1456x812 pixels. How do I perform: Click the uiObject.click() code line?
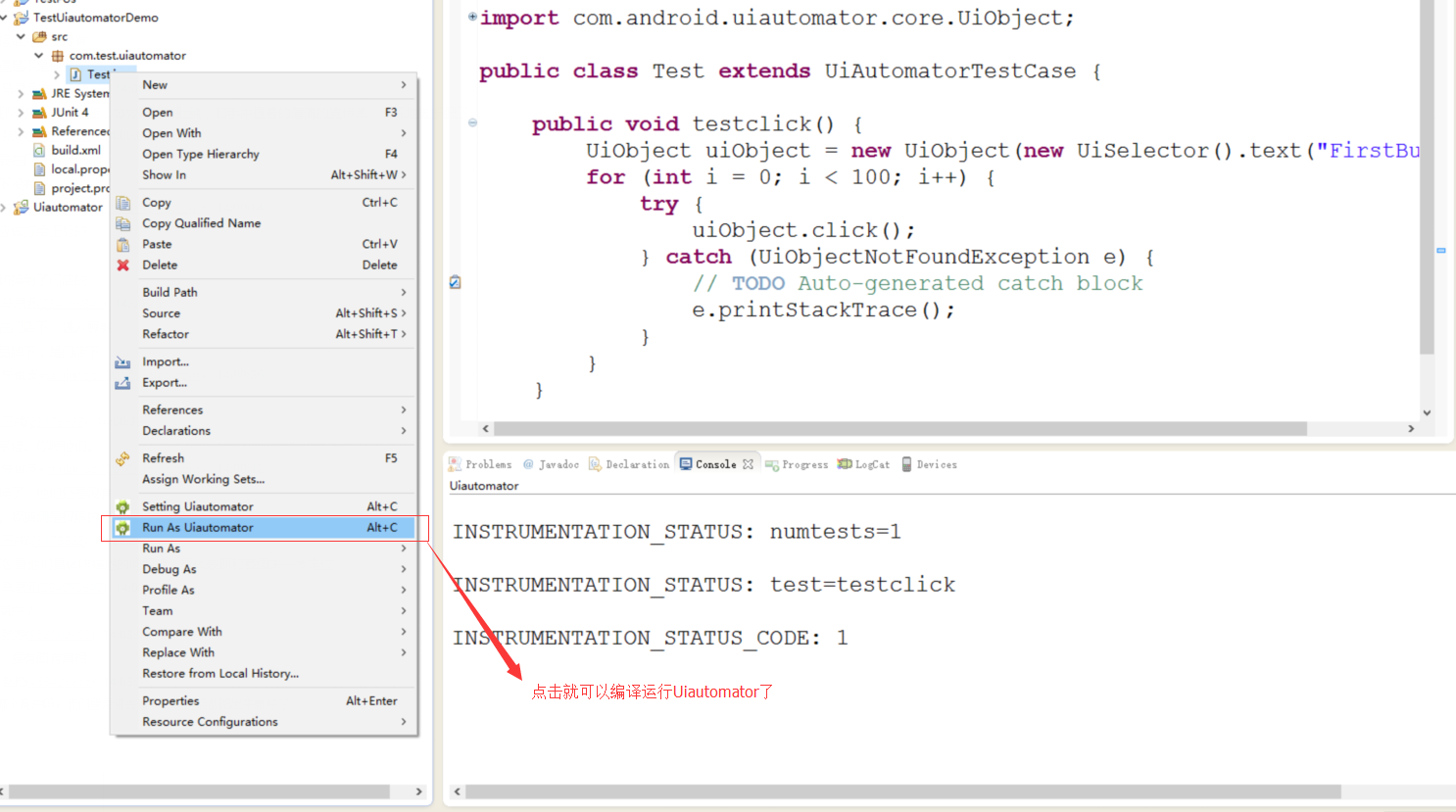[803, 230]
